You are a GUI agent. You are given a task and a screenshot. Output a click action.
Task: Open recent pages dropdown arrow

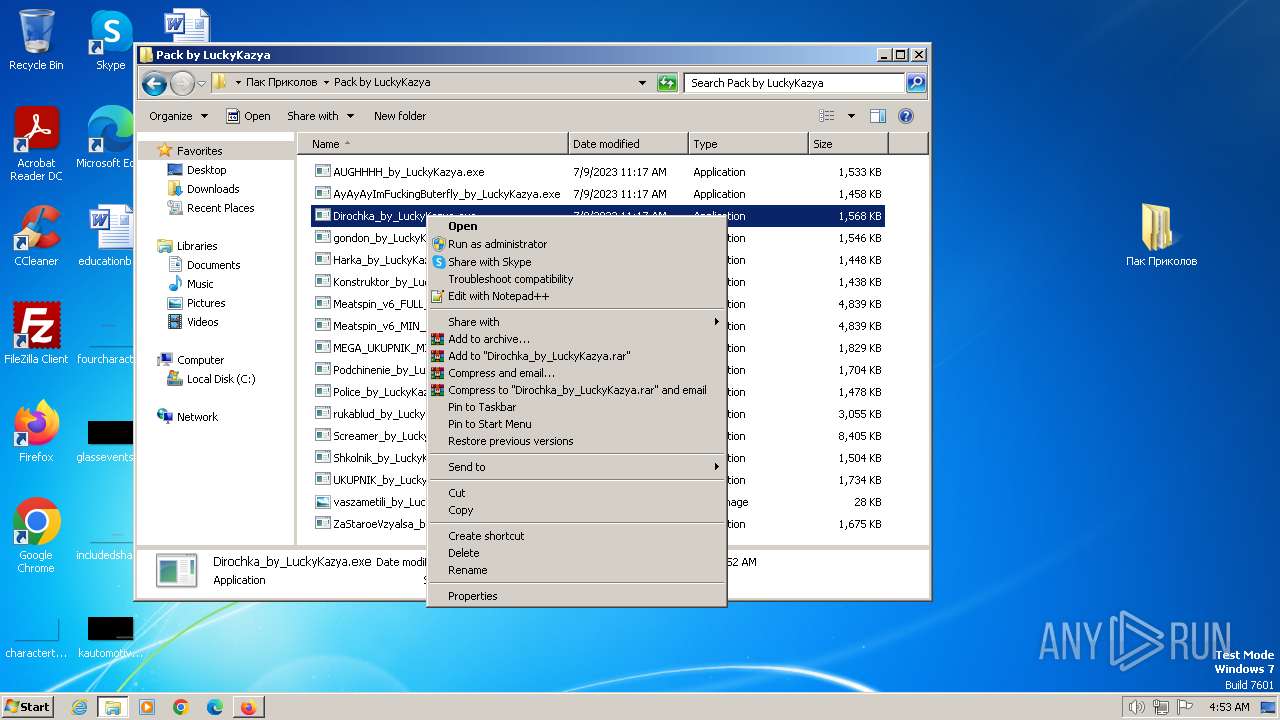(201, 83)
